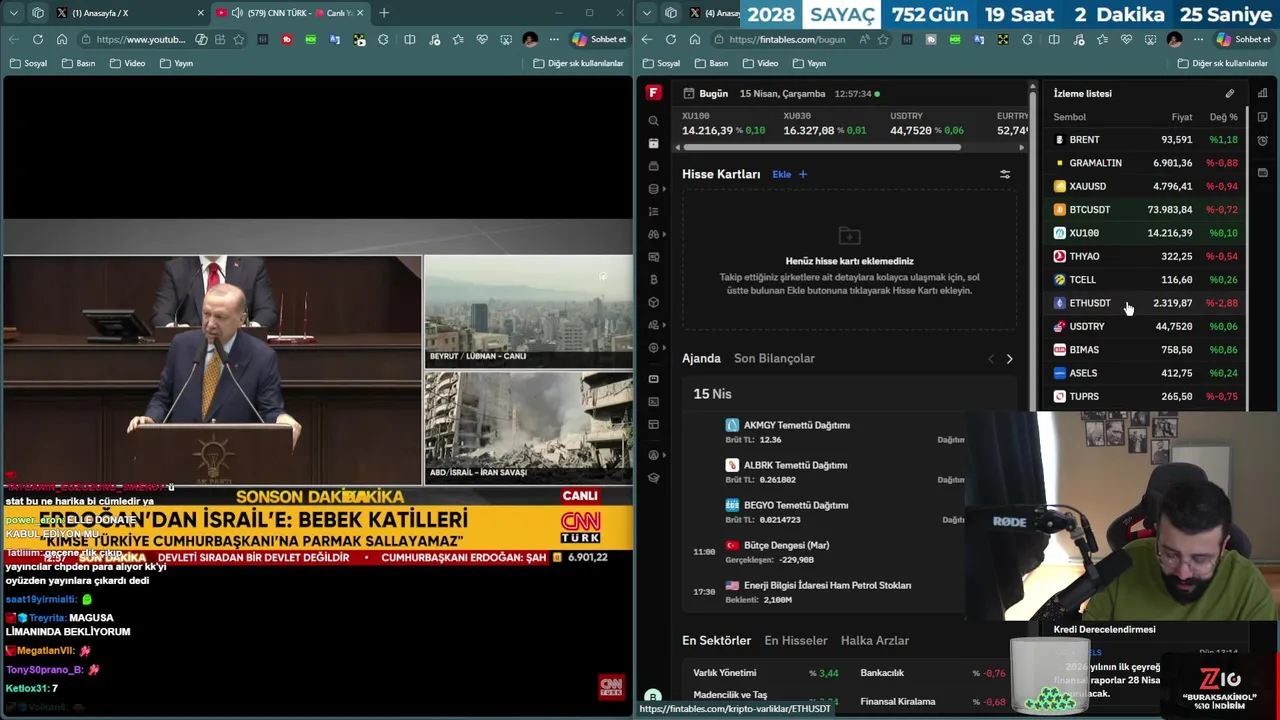Click the Ekle link for stock cards

pyautogui.click(x=781, y=174)
